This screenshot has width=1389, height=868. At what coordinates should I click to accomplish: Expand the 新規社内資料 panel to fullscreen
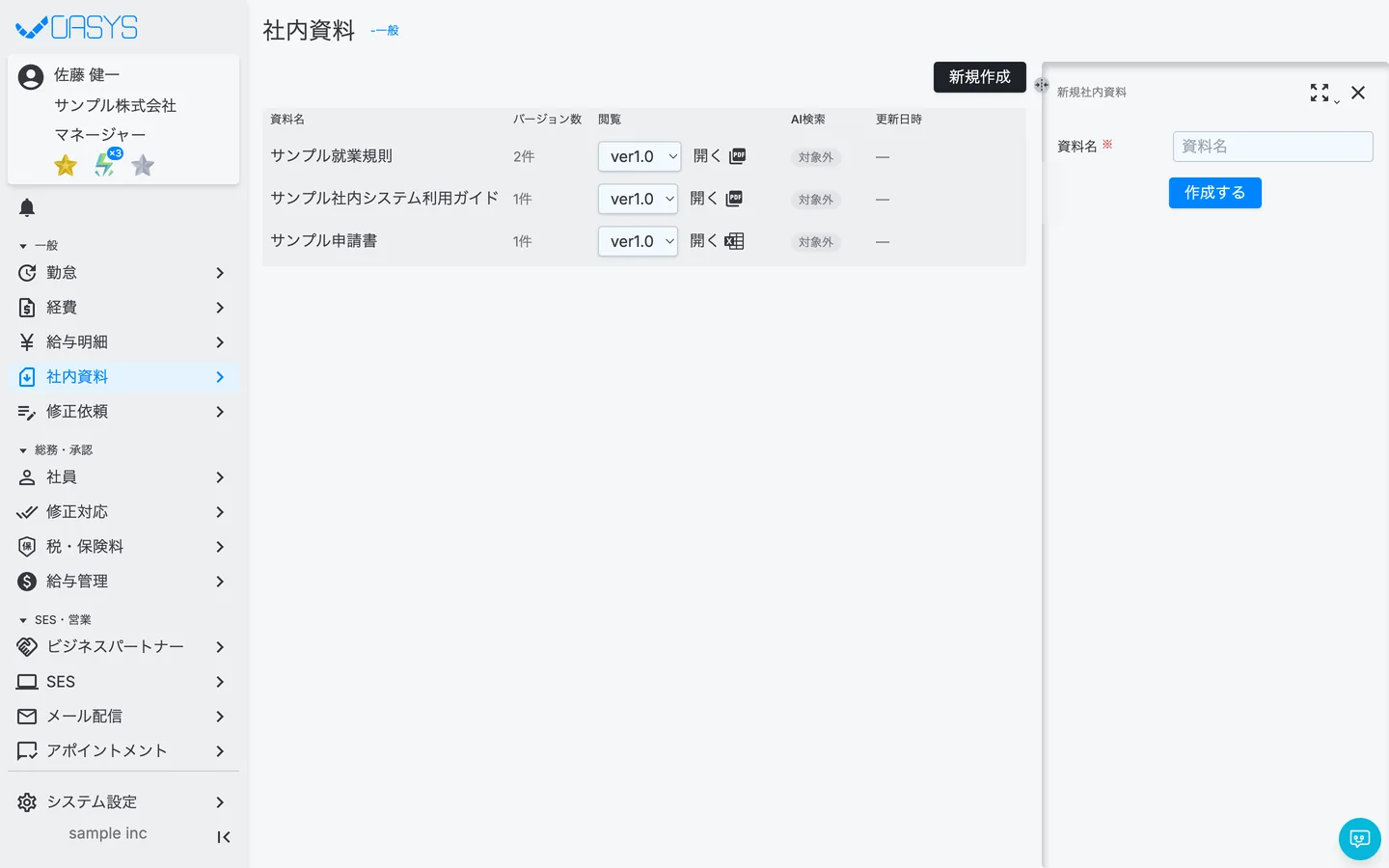pos(1320,93)
